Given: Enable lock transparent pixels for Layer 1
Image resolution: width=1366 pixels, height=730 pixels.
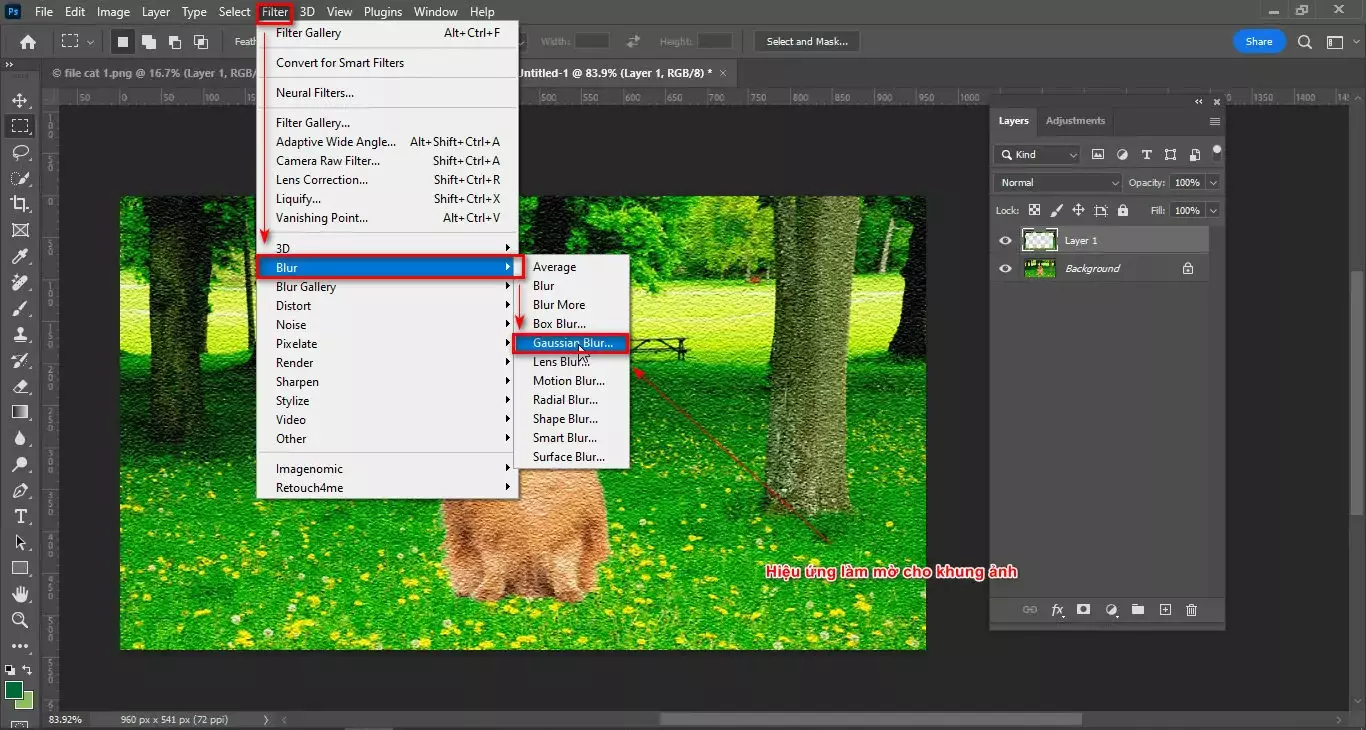Looking at the screenshot, I should point(1034,210).
